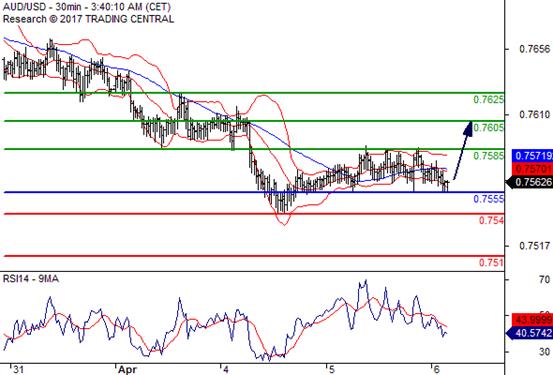Click the 6 date label on time axis
The width and height of the screenshot is (553, 375).
[x=436, y=370]
